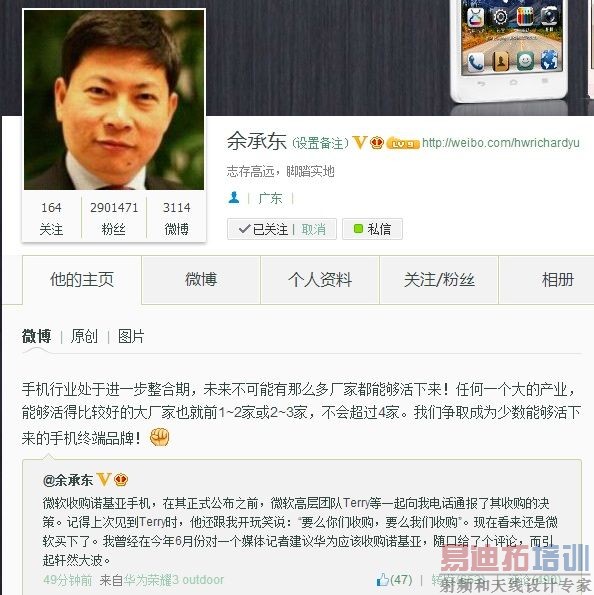Click the crown membership icon beside 余承东

(377, 142)
